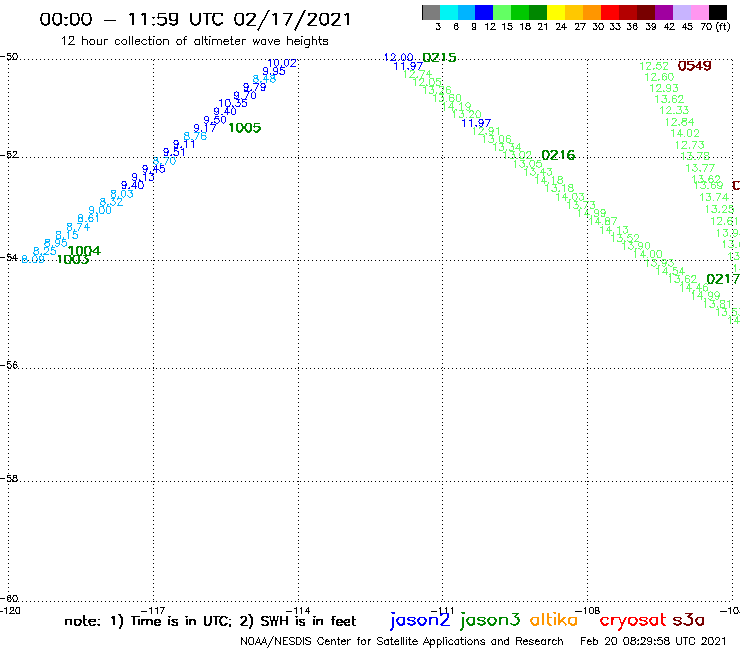Select the s3a satellite label
The image size is (740, 650).
[x=688, y=620]
